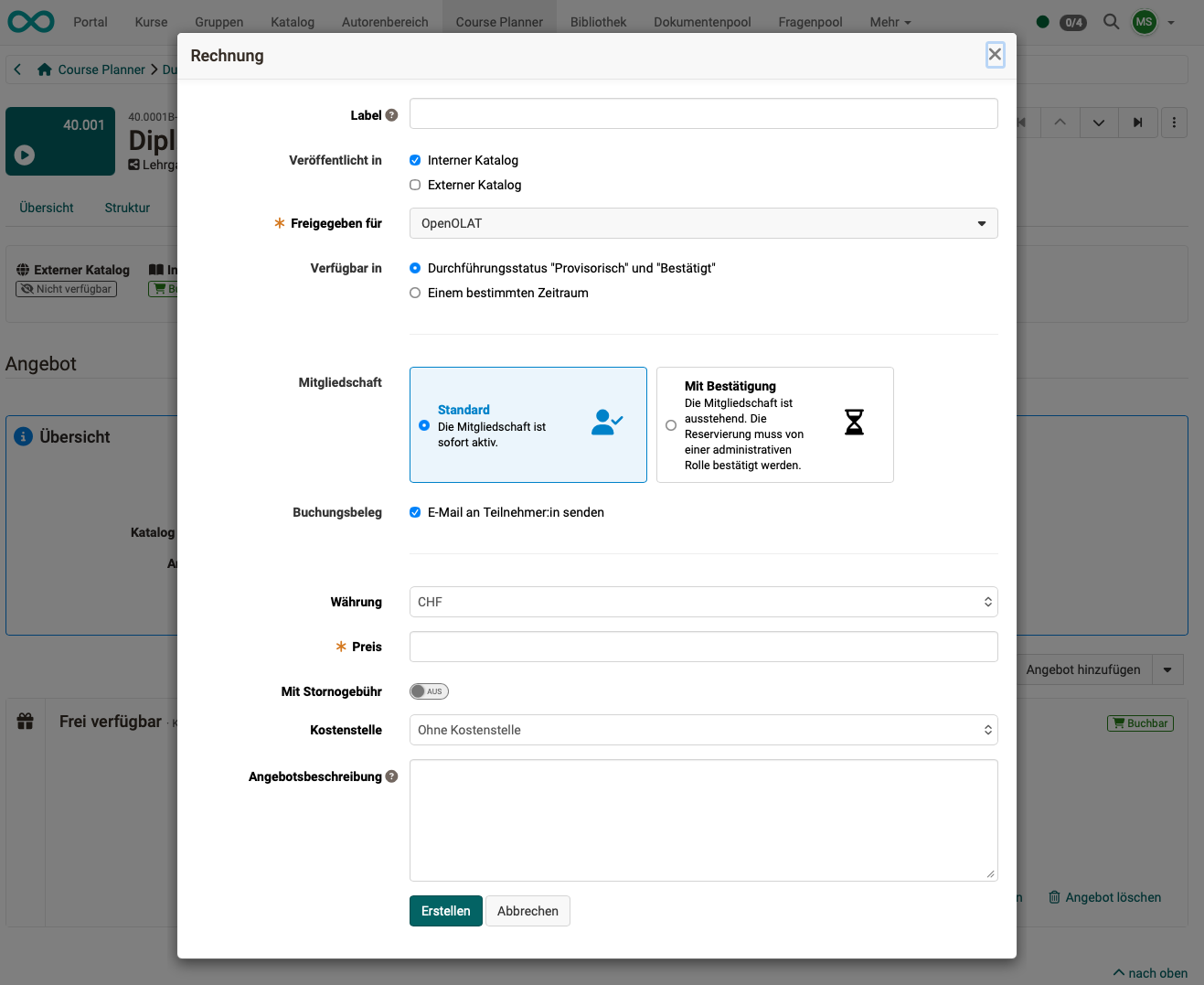Open the Angebotsbeschreibung help icon
Viewport: 1204px width, 985px height.
click(392, 776)
